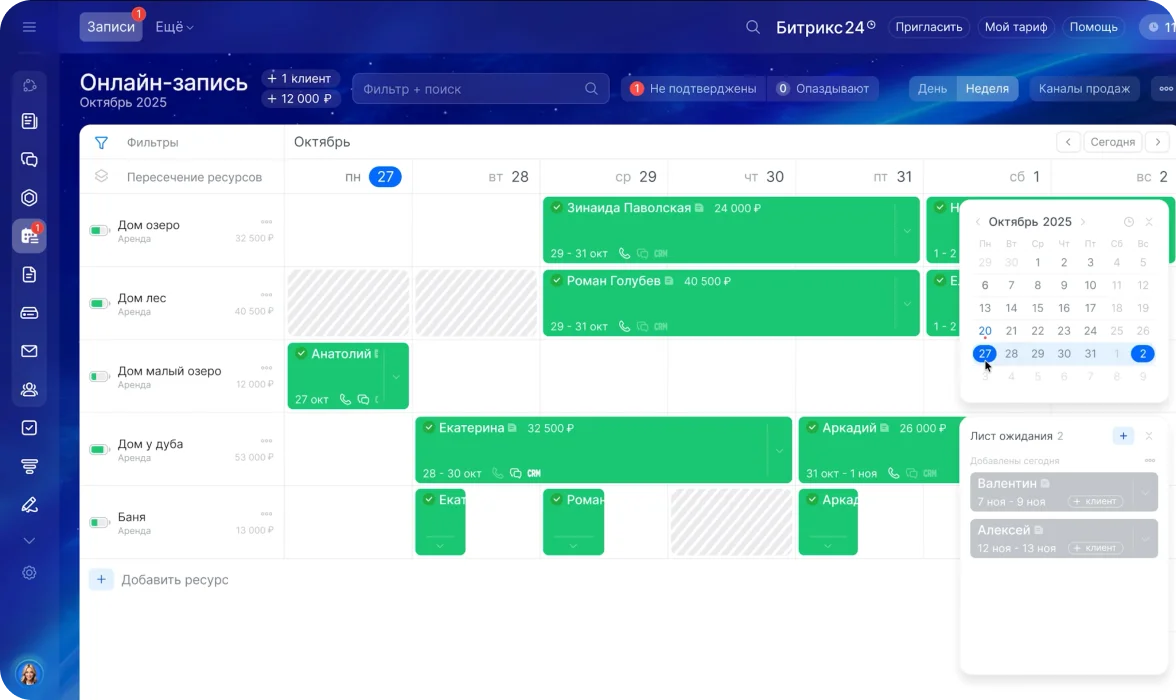Click the funnel icon next to Фильтры
Viewport: 1176px width, 700px height.
(x=101, y=143)
